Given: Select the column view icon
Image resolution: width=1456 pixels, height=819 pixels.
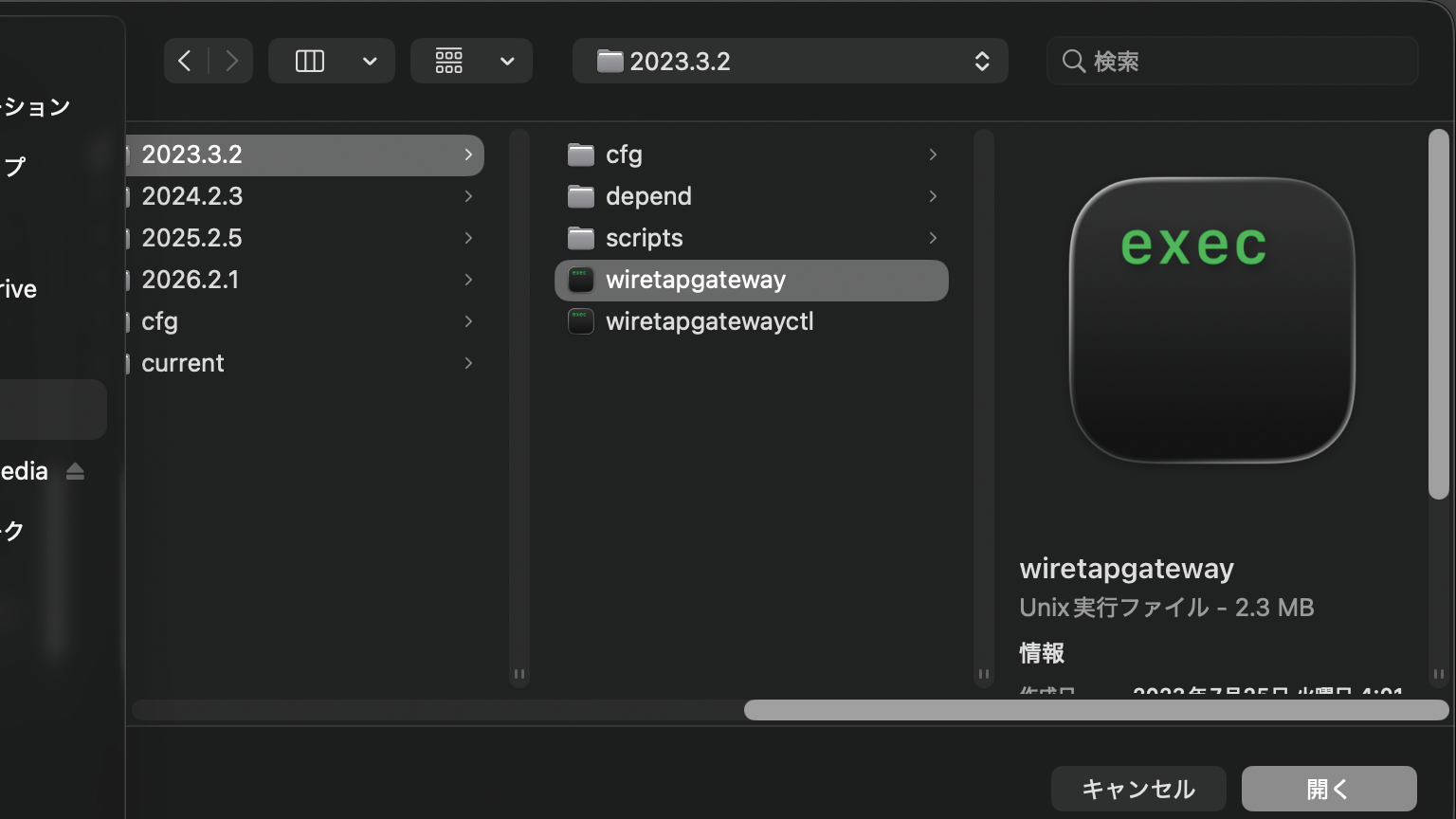Looking at the screenshot, I should click(310, 62).
